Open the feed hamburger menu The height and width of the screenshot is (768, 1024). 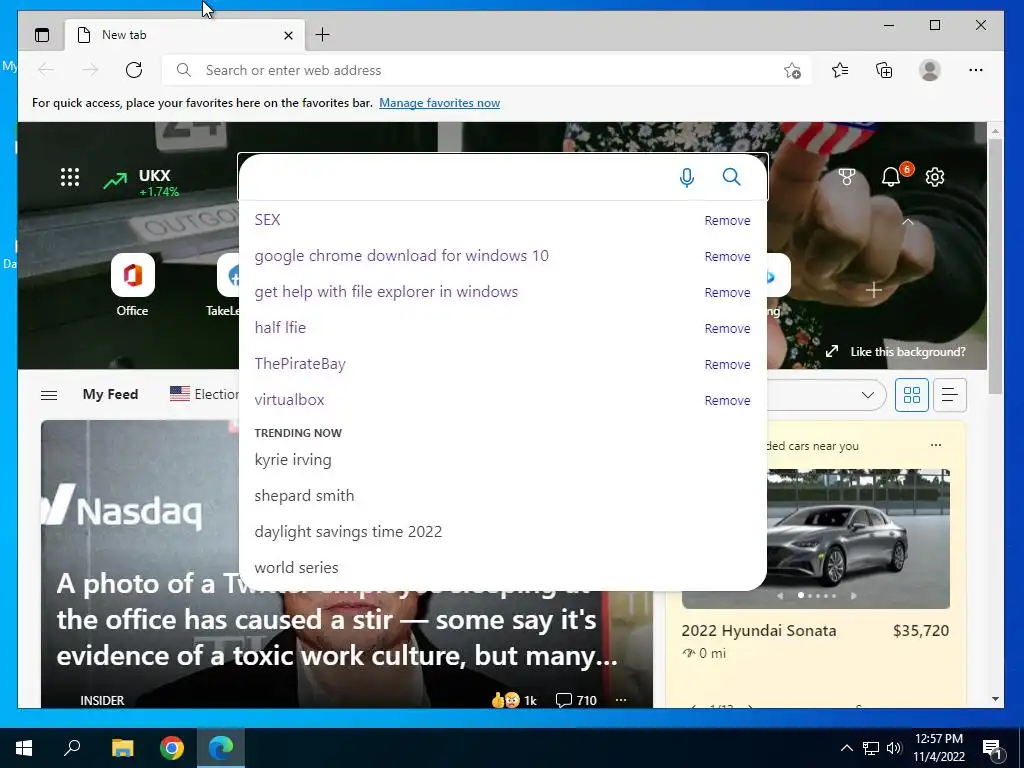(49, 395)
